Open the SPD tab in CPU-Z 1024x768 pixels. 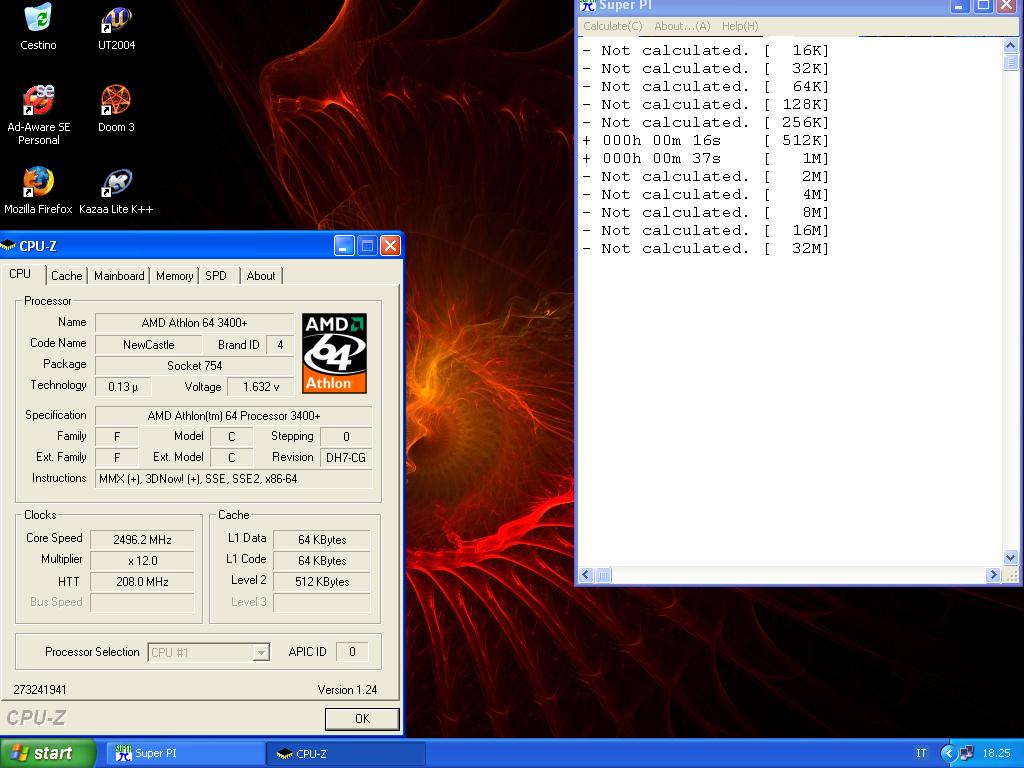click(216, 276)
